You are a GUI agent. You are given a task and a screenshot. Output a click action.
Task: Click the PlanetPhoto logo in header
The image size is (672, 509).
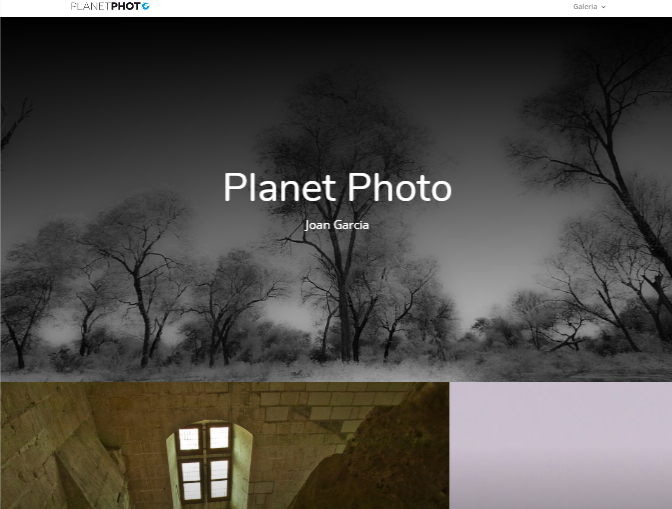click(x=110, y=6)
